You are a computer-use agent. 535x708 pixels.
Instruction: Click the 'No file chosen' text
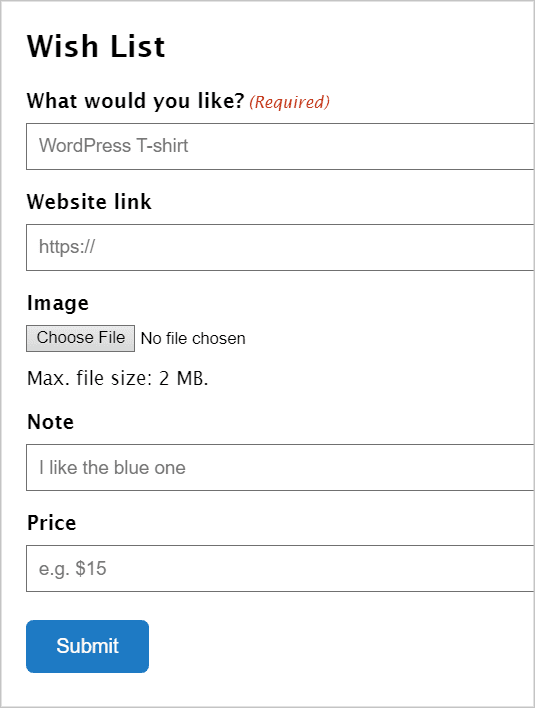tap(193, 338)
